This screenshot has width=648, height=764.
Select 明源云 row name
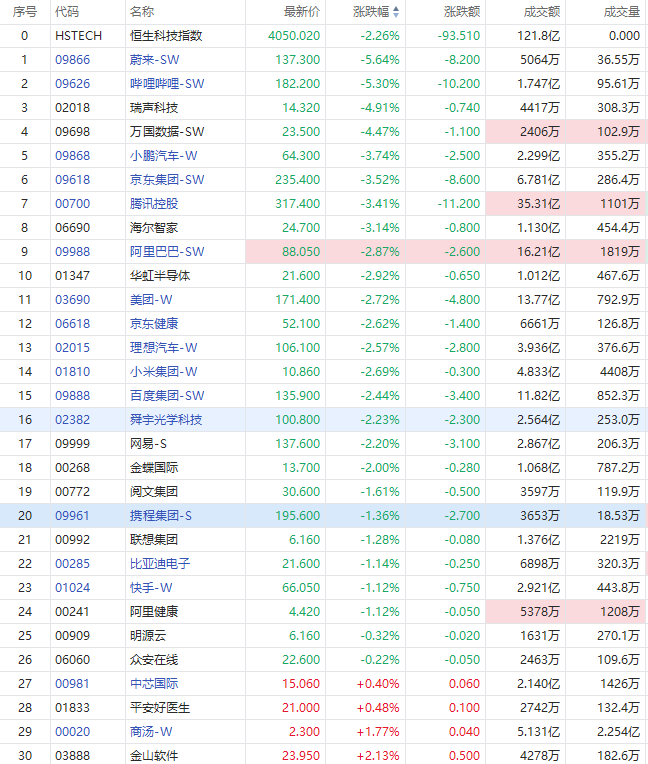(x=148, y=635)
